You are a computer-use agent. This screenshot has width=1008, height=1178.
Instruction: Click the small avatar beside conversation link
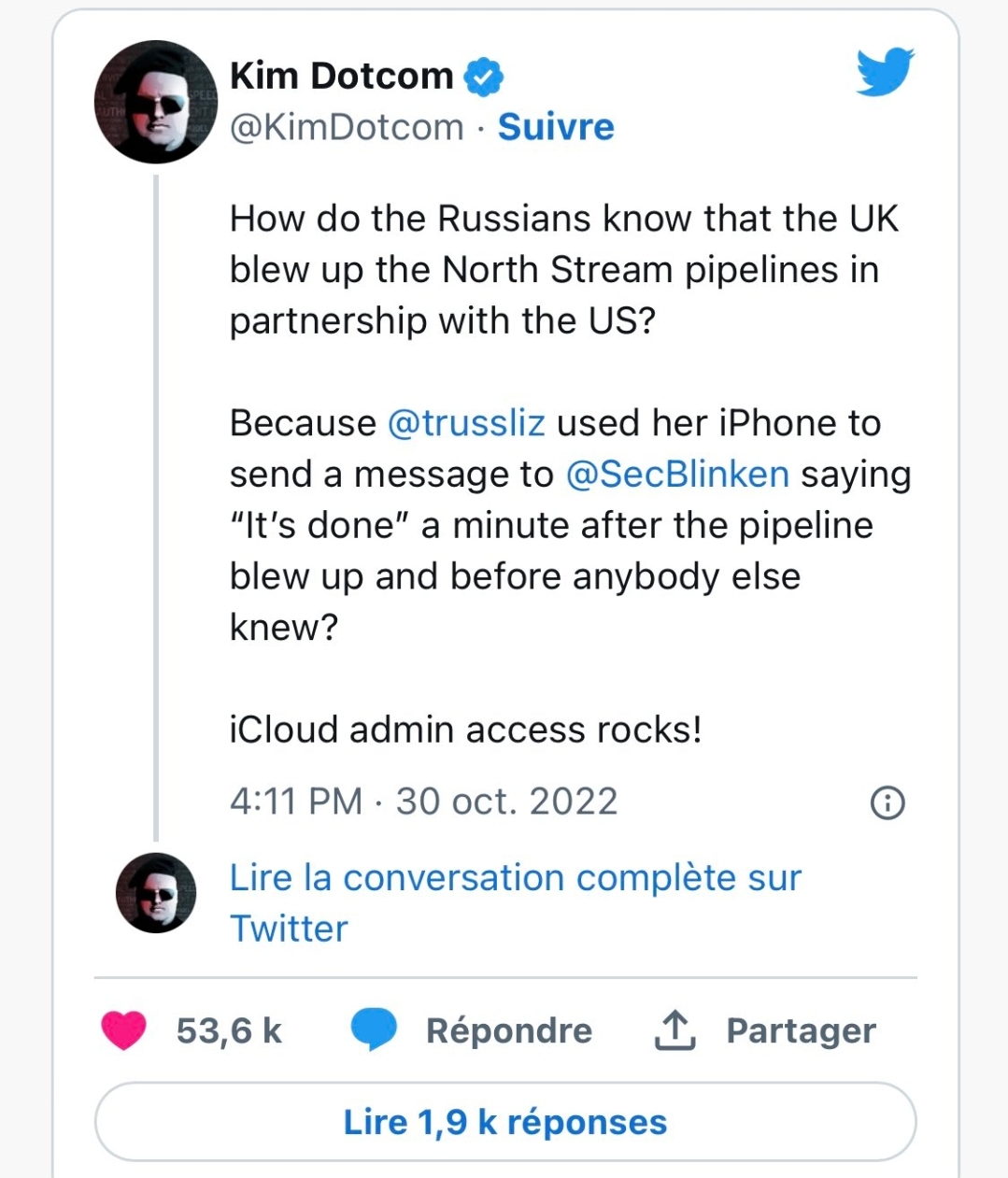pyautogui.click(x=156, y=893)
